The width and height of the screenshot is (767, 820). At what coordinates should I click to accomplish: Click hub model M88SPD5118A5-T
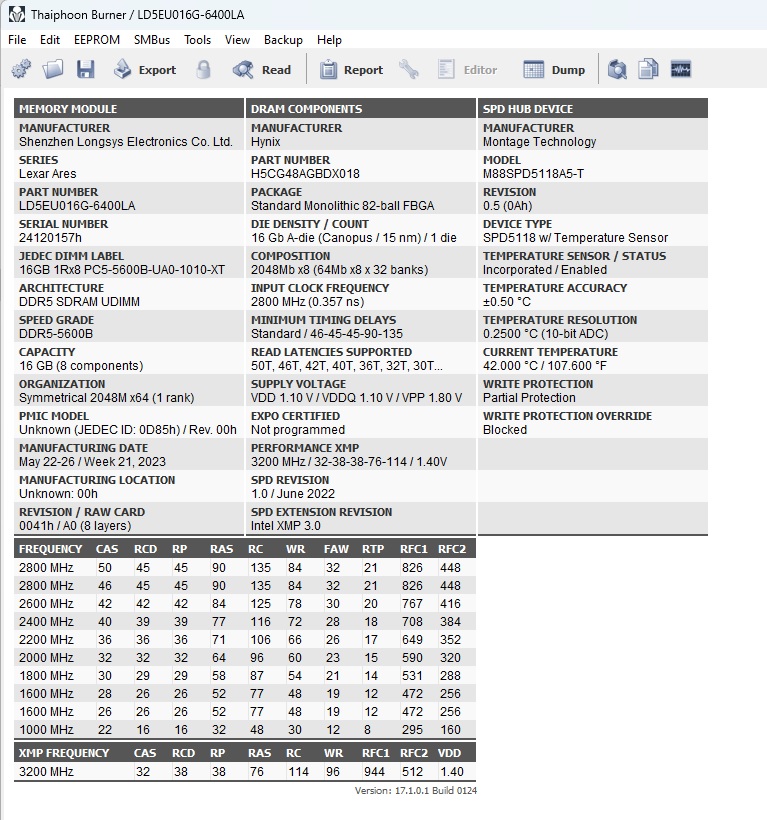click(x=534, y=174)
